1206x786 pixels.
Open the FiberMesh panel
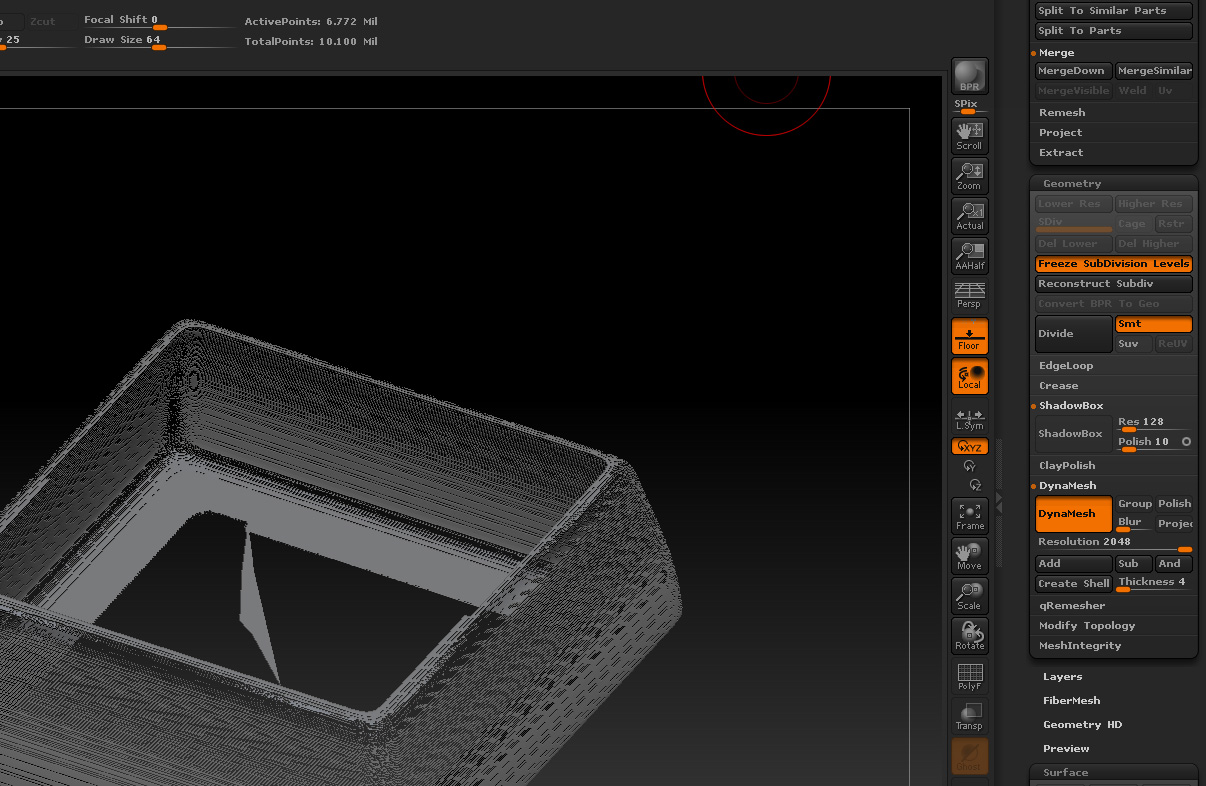click(x=1071, y=700)
